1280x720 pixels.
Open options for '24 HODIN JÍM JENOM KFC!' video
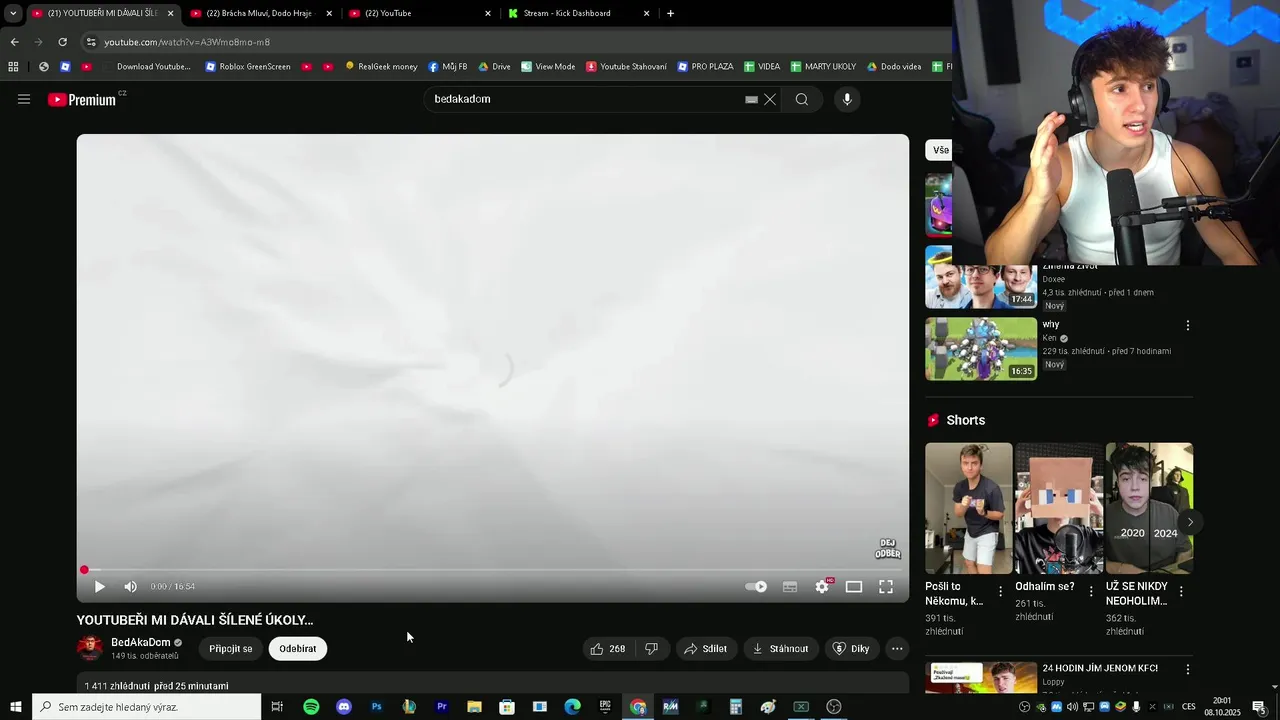point(1188,669)
